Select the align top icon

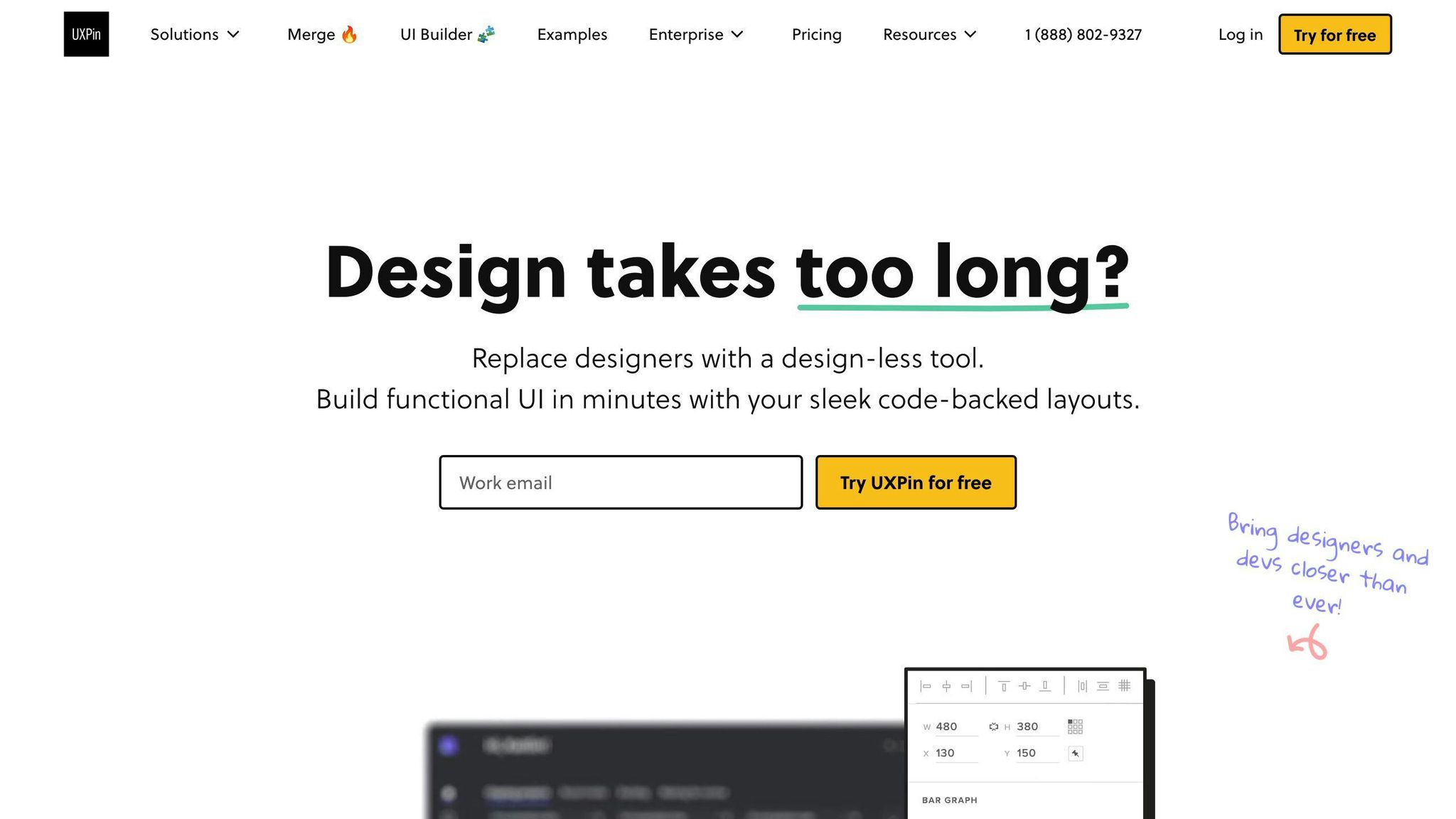click(1005, 685)
